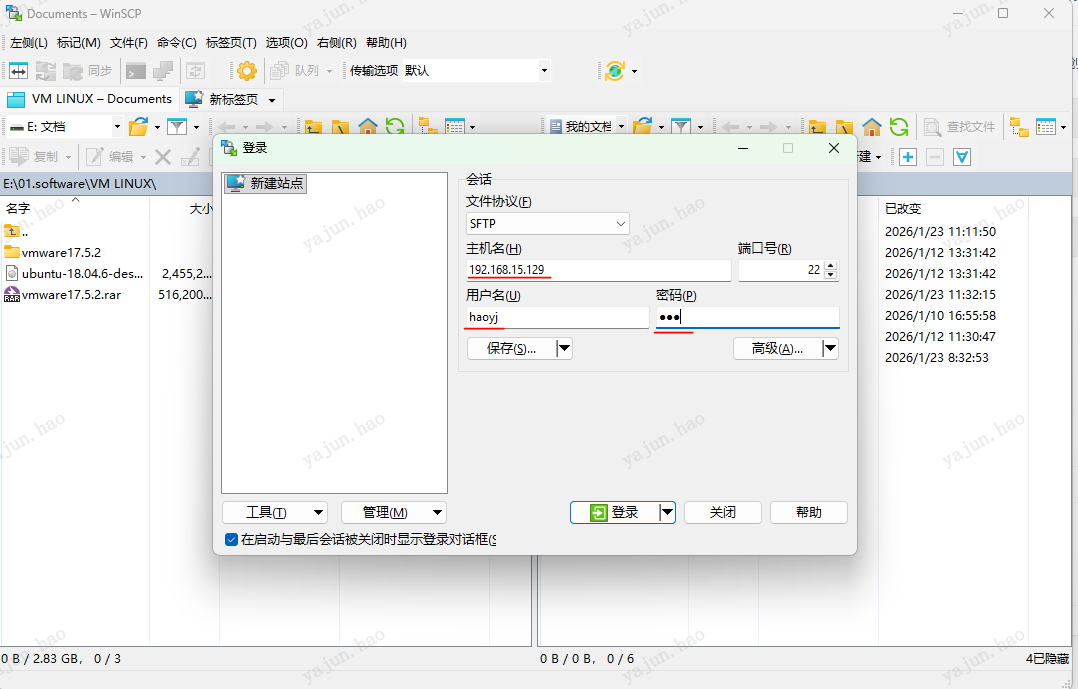
Task: Show the directory tree in the left panel
Action: 428,127
